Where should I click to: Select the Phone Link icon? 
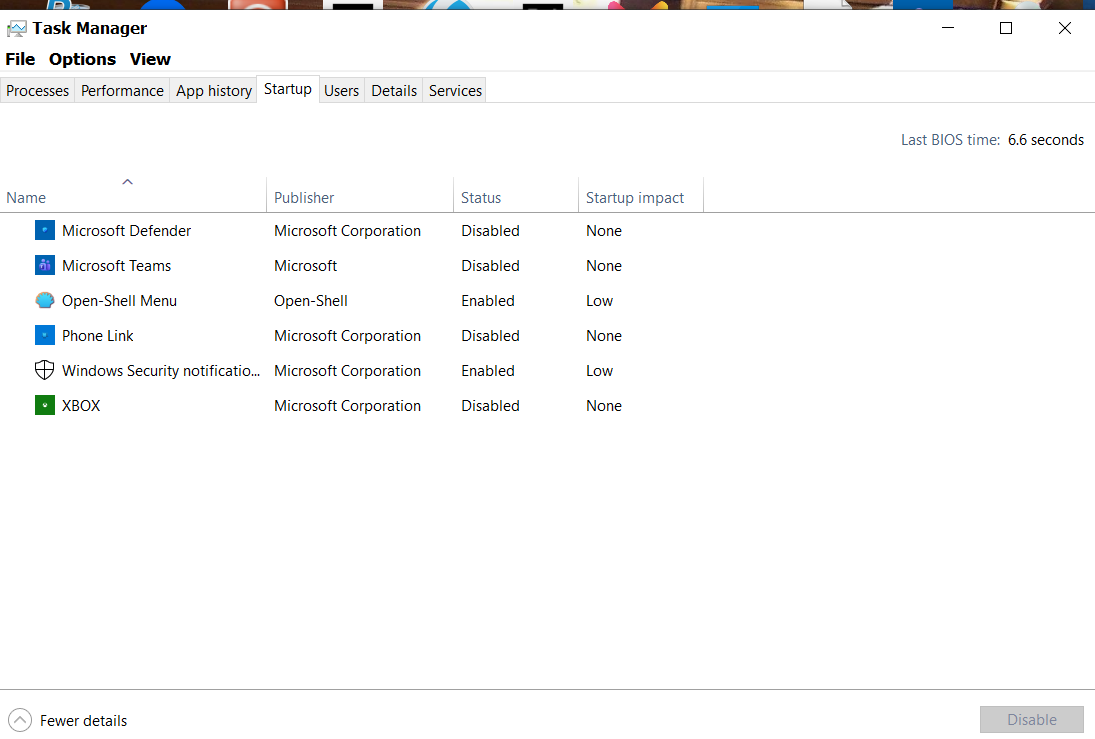(45, 335)
